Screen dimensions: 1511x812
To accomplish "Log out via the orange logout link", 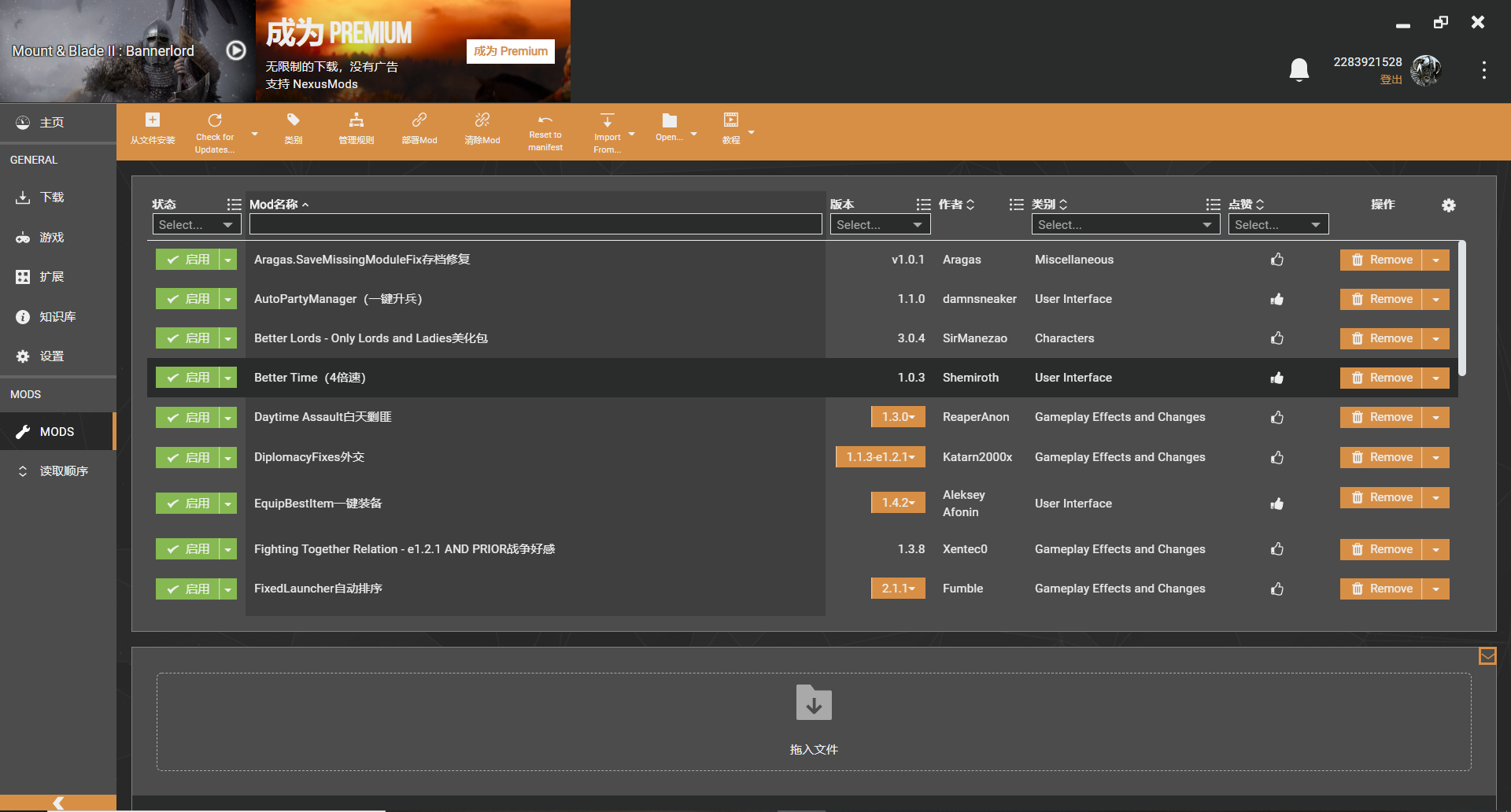I will click(x=1391, y=79).
